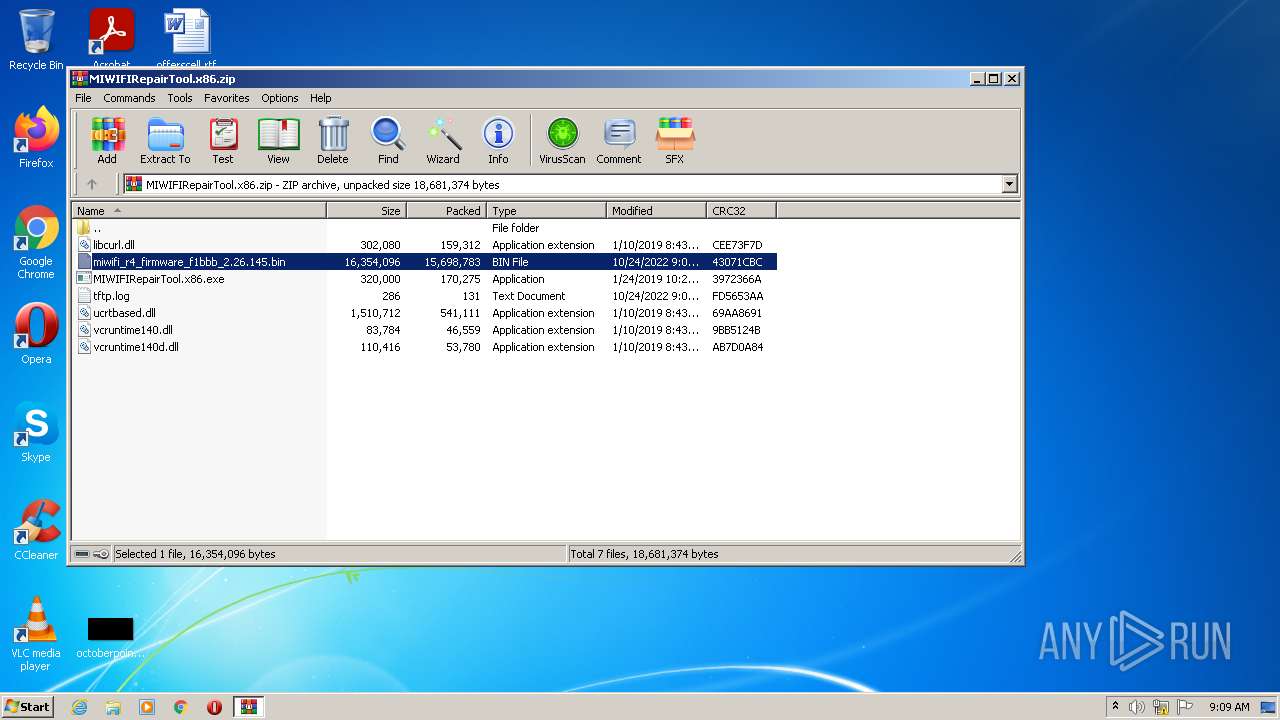Open the offerscell.rtf desktop file
Viewport: 1280px width, 720px height.
(x=187, y=38)
